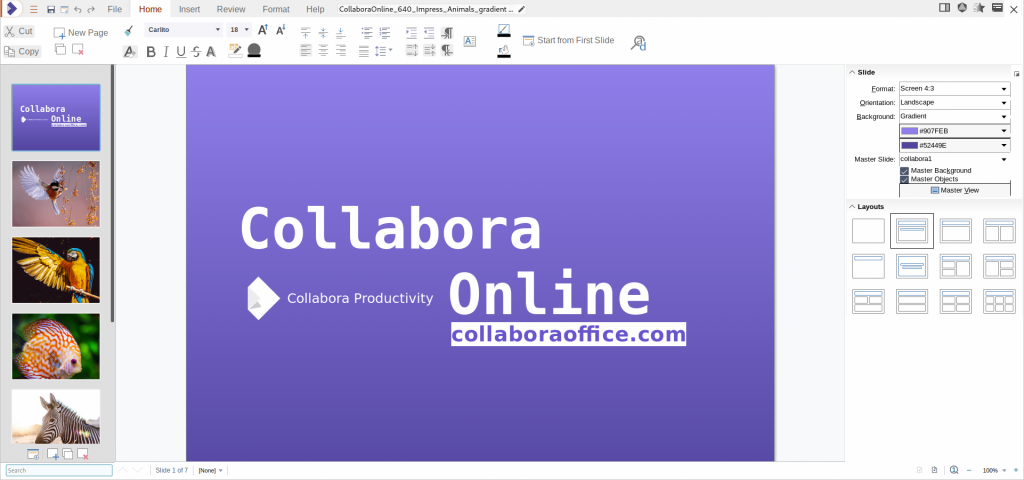Click the Clear Formatting icon
Screen dimensions: 1024x480
coord(130,52)
